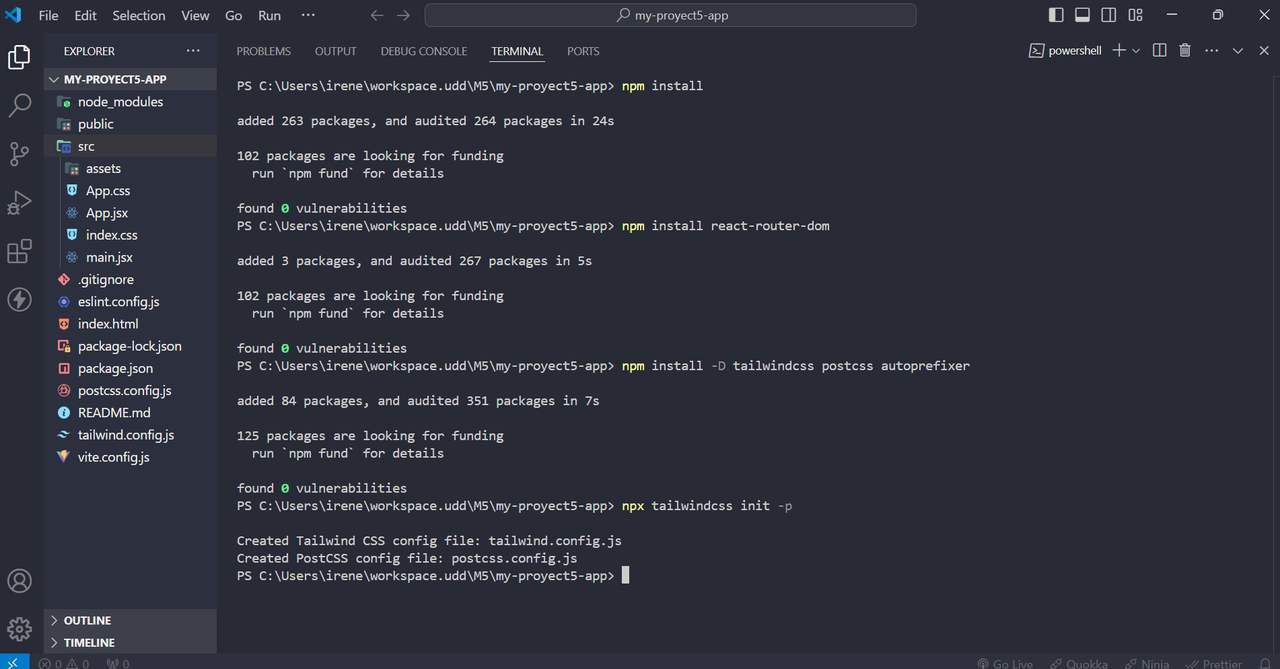1280x669 pixels.
Task: Click the my-proyect5-app command center search box
Action: (x=670, y=16)
